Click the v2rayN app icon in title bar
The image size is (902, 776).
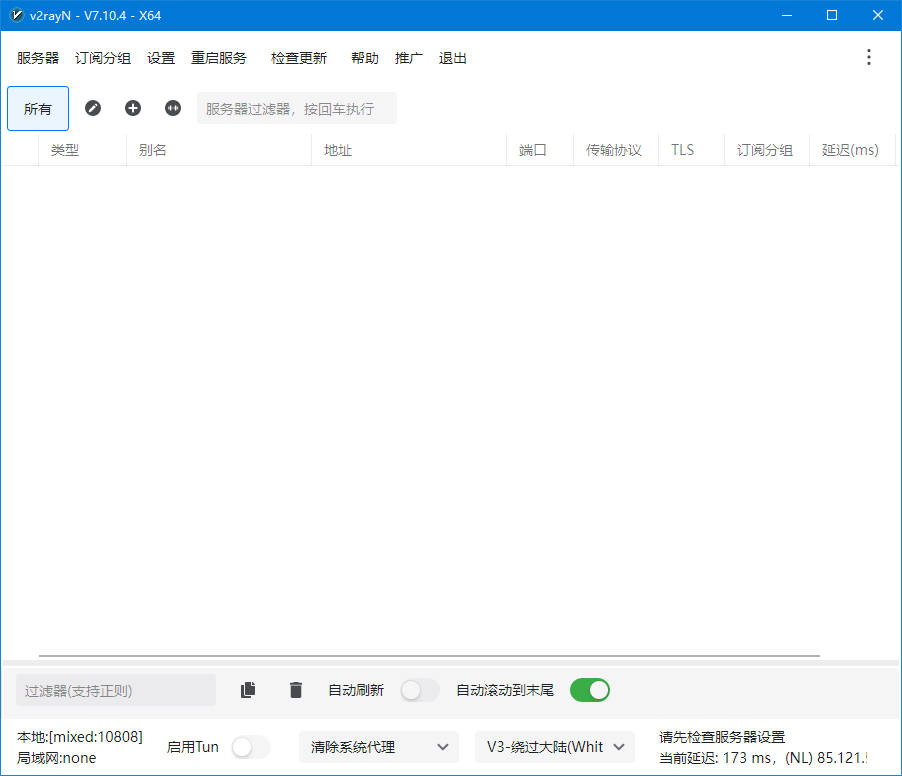(x=16, y=15)
